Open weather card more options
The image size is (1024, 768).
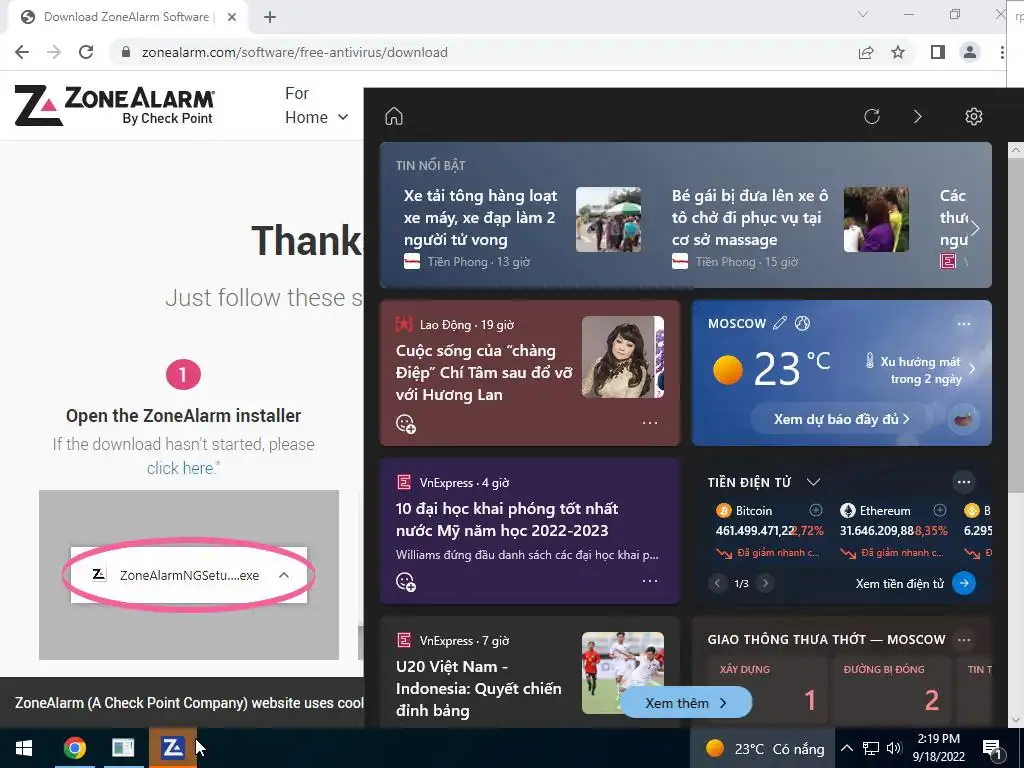[964, 323]
